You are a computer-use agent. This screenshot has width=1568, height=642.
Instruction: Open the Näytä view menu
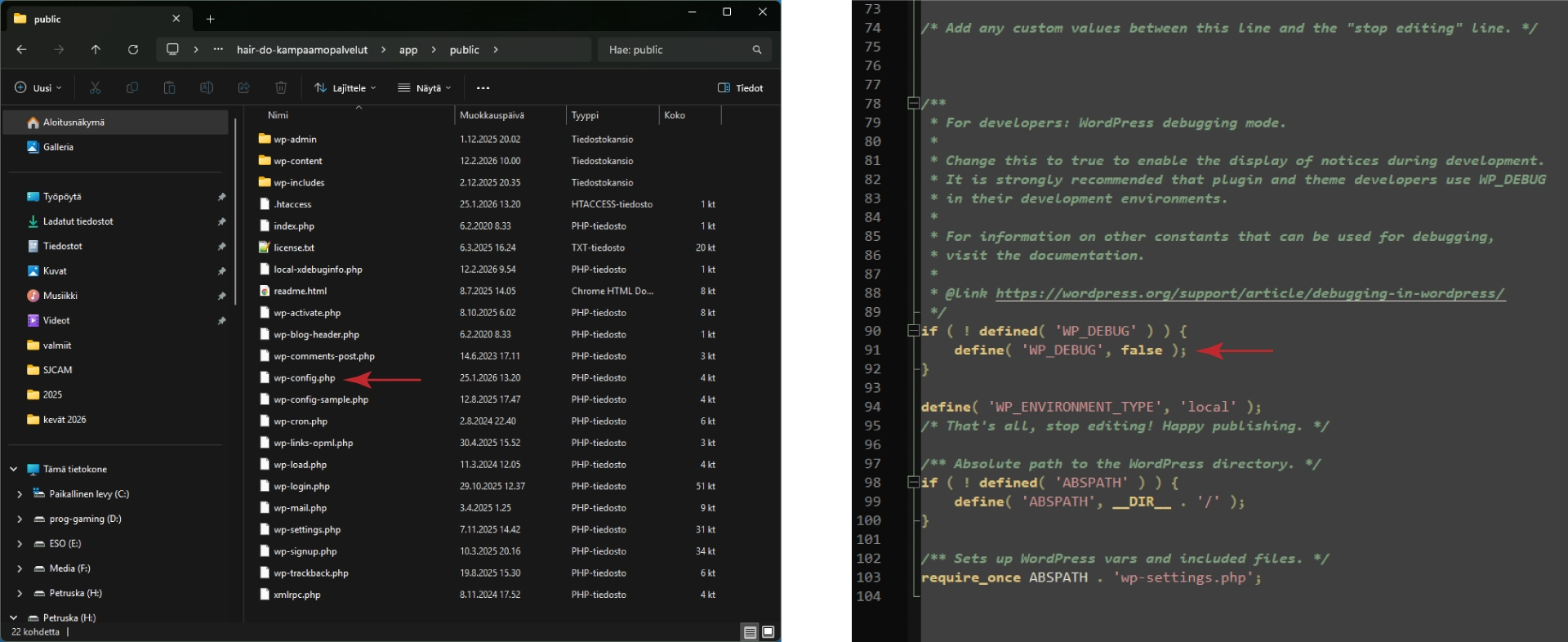pyautogui.click(x=424, y=87)
